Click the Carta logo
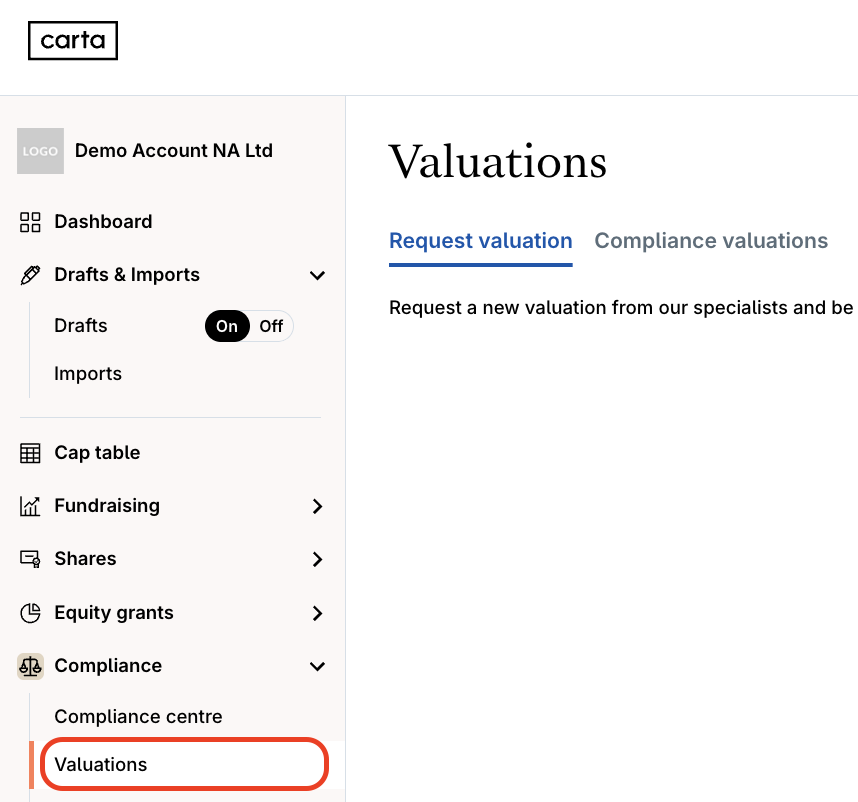858x802 pixels. (73, 41)
